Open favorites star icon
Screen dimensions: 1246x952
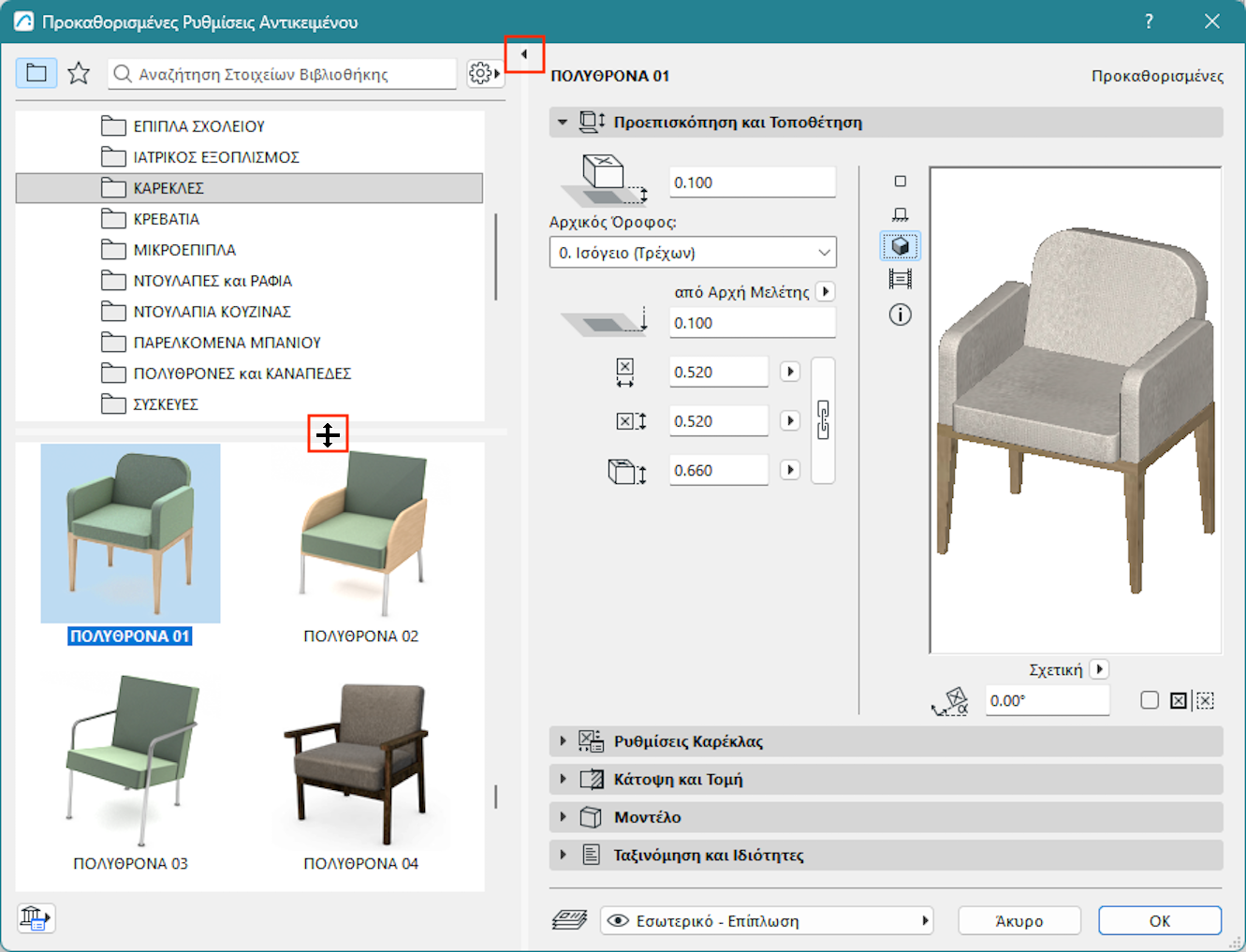(79, 73)
